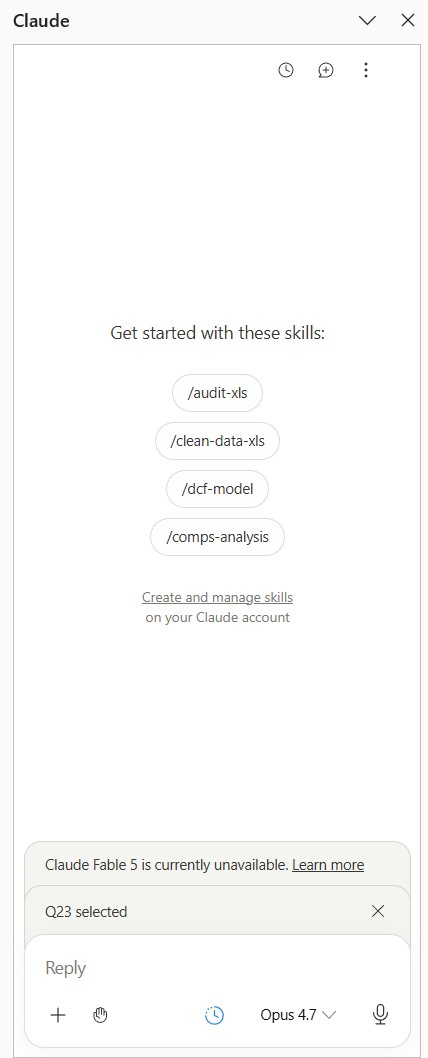
Task: Click the Claude Fable 5 unavailable banner
Action: click(217, 864)
